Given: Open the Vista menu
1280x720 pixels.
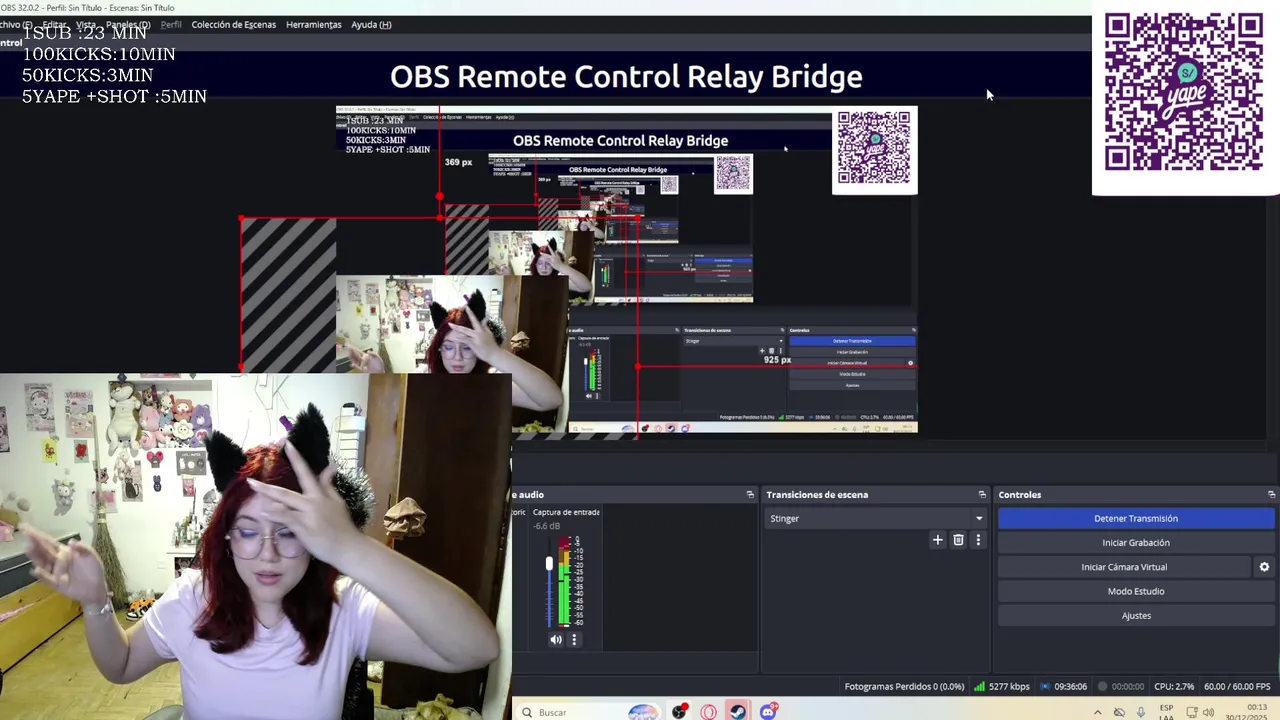Looking at the screenshot, I should tap(86, 25).
